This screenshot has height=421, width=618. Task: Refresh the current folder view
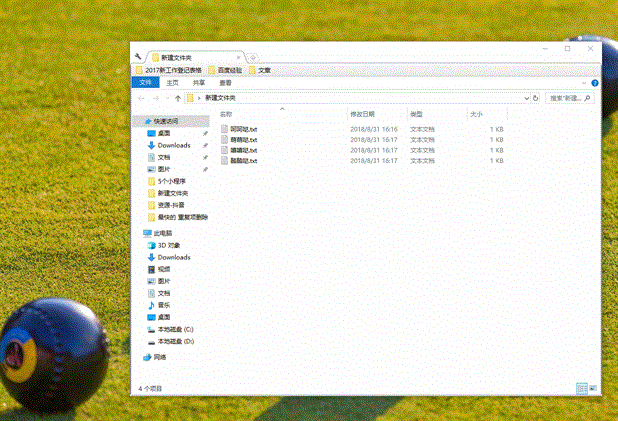click(x=535, y=98)
